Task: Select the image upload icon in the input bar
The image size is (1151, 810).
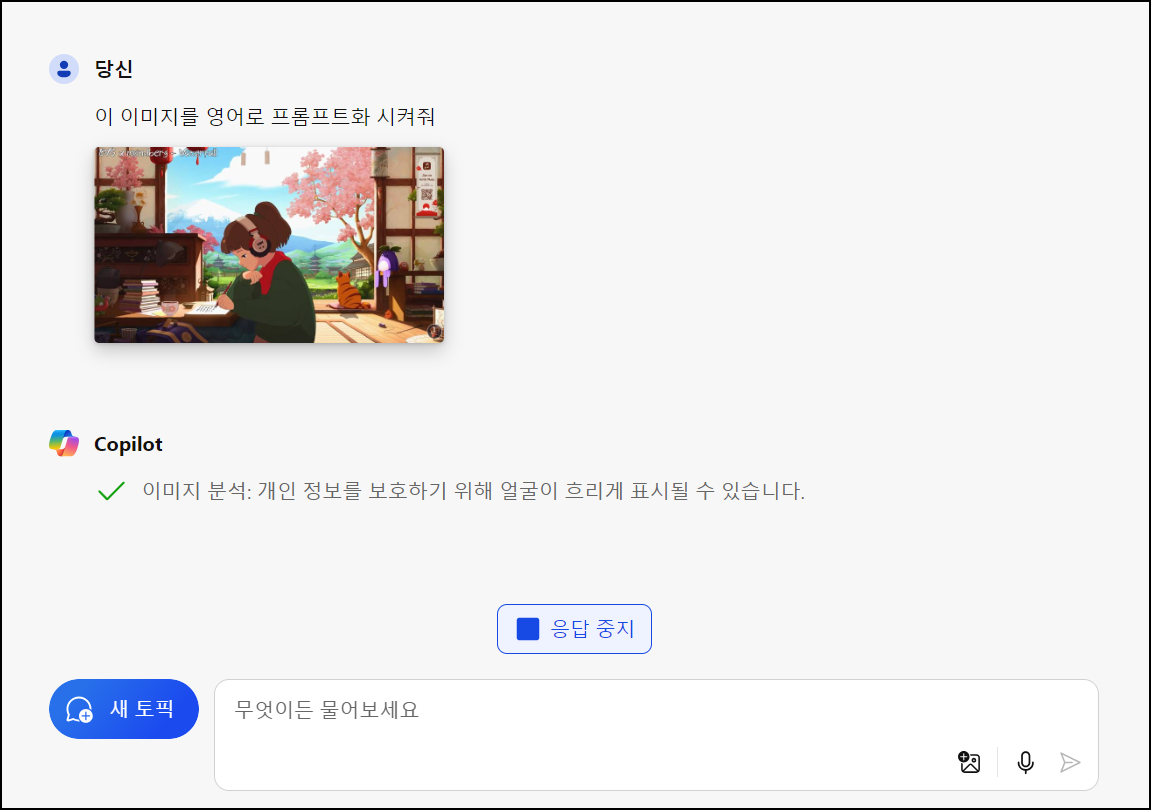Action: (968, 762)
